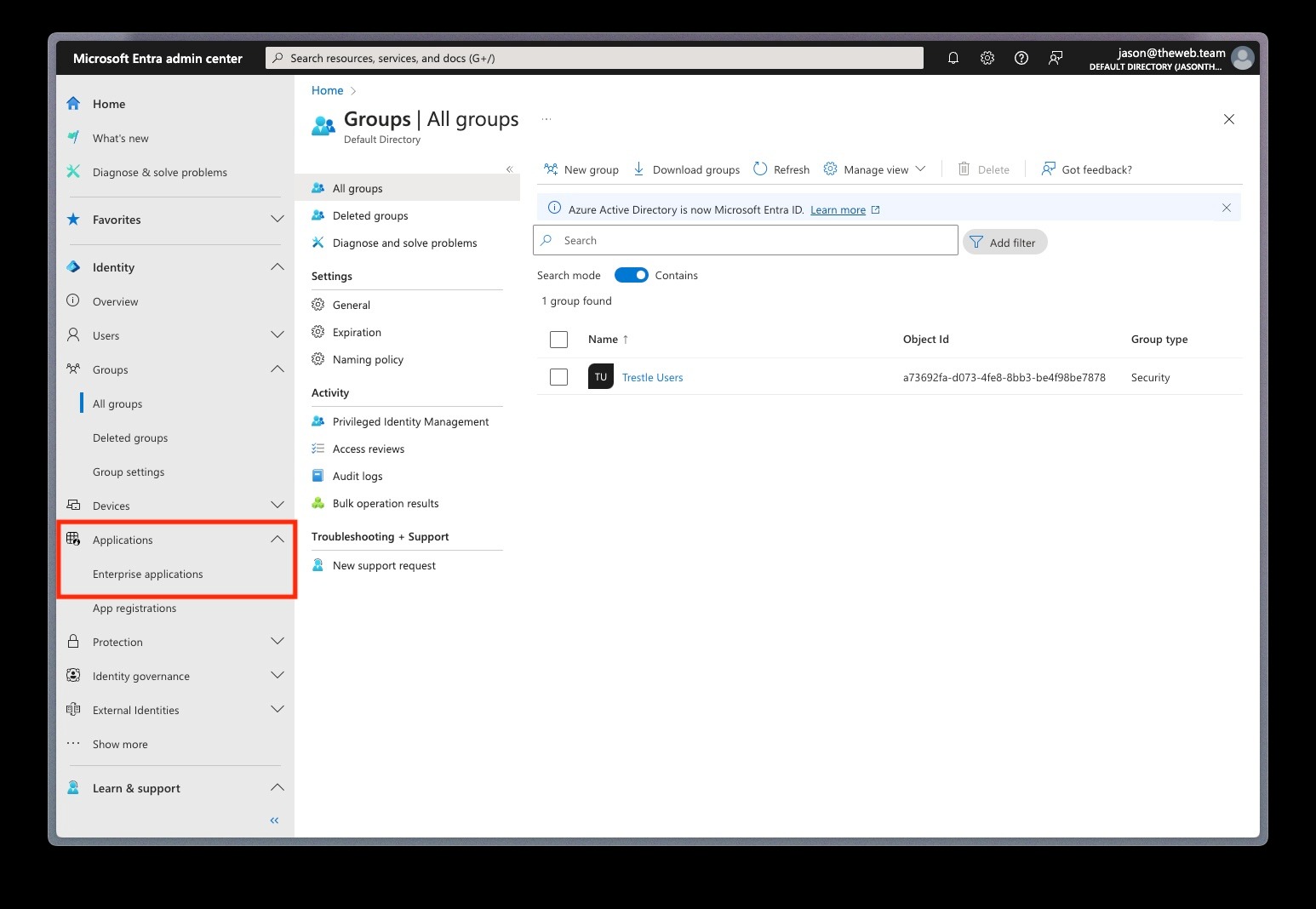
Task: Click the groups Search input field
Action: point(746,240)
